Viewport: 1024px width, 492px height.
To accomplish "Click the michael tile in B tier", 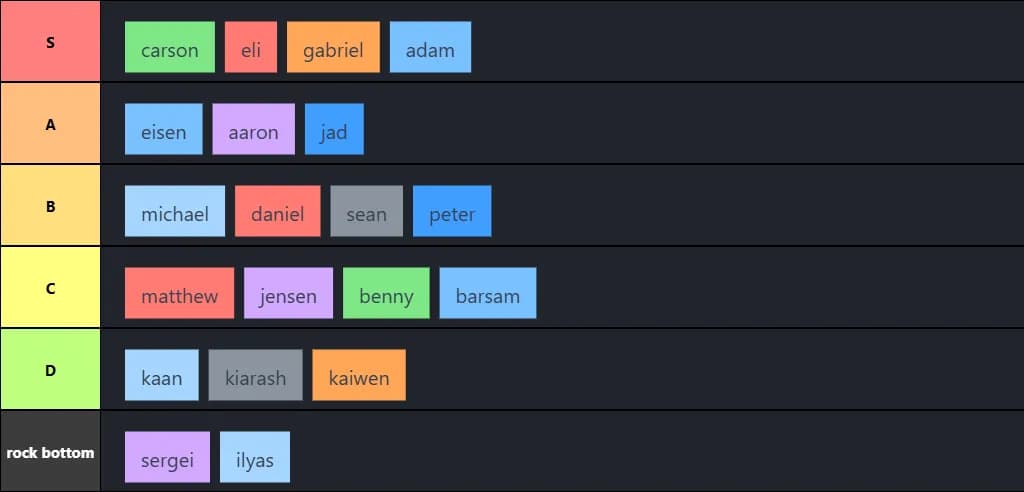I will [x=175, y=211].
